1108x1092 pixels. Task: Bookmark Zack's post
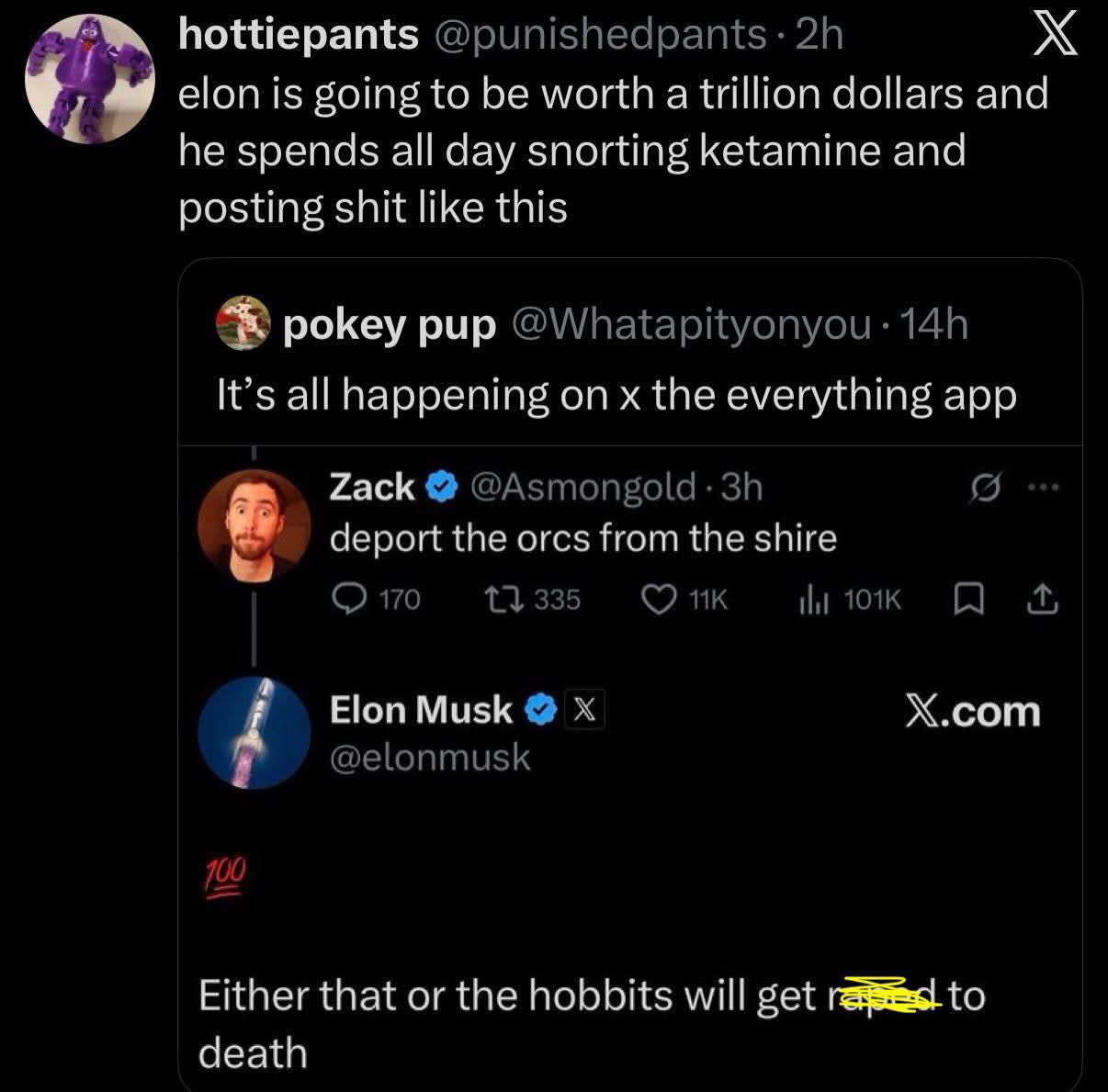[965, 601]
